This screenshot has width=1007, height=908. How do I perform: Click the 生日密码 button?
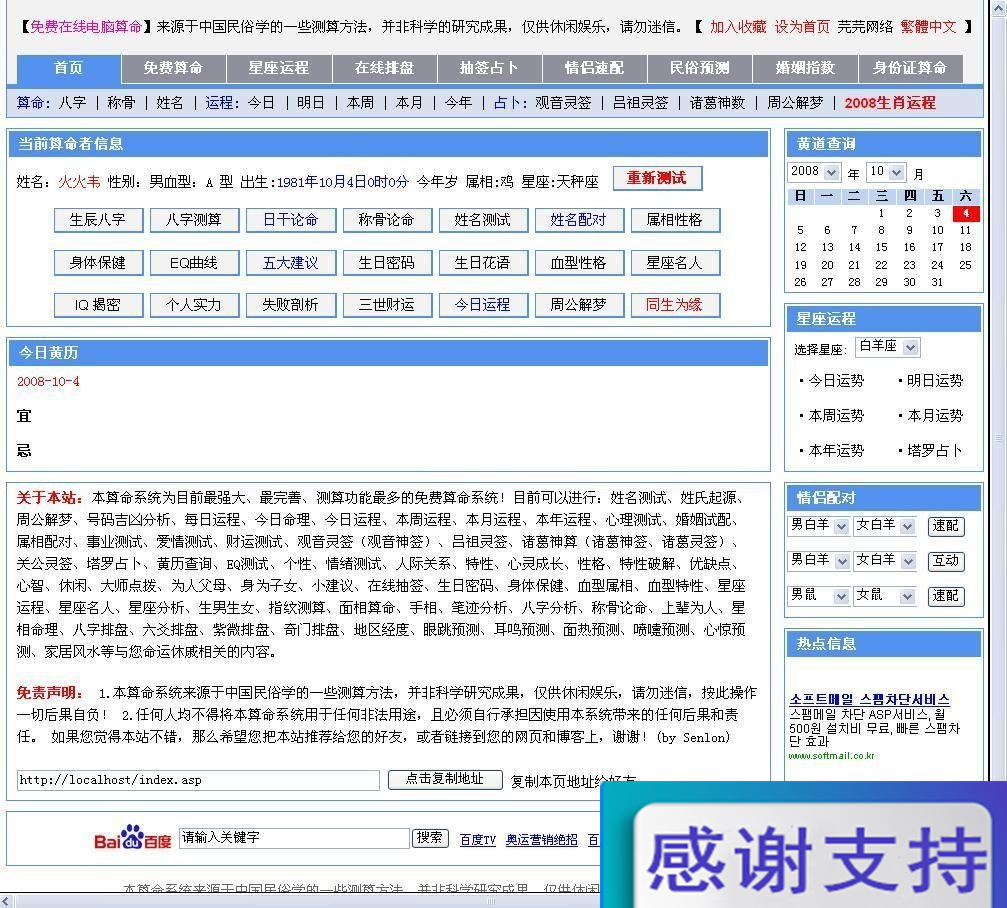(x=387, y=263)
